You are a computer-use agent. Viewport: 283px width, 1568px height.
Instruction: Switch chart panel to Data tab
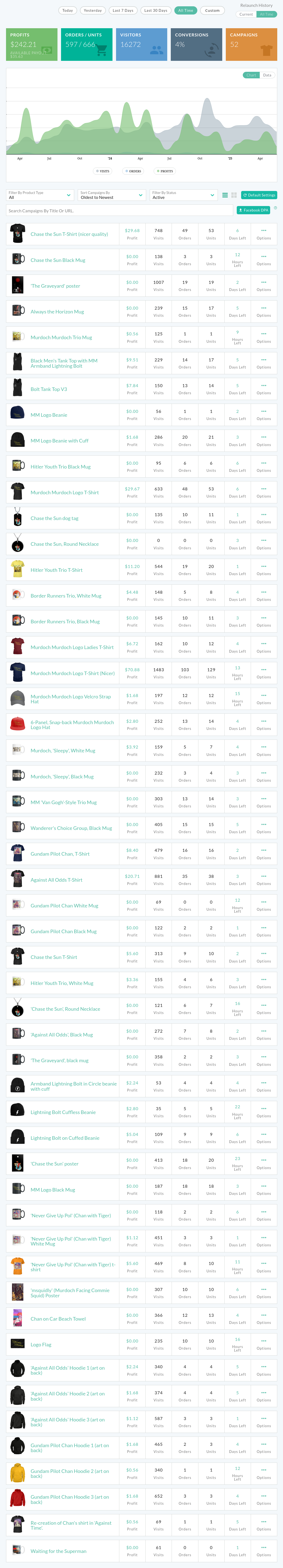pos(267,75)
